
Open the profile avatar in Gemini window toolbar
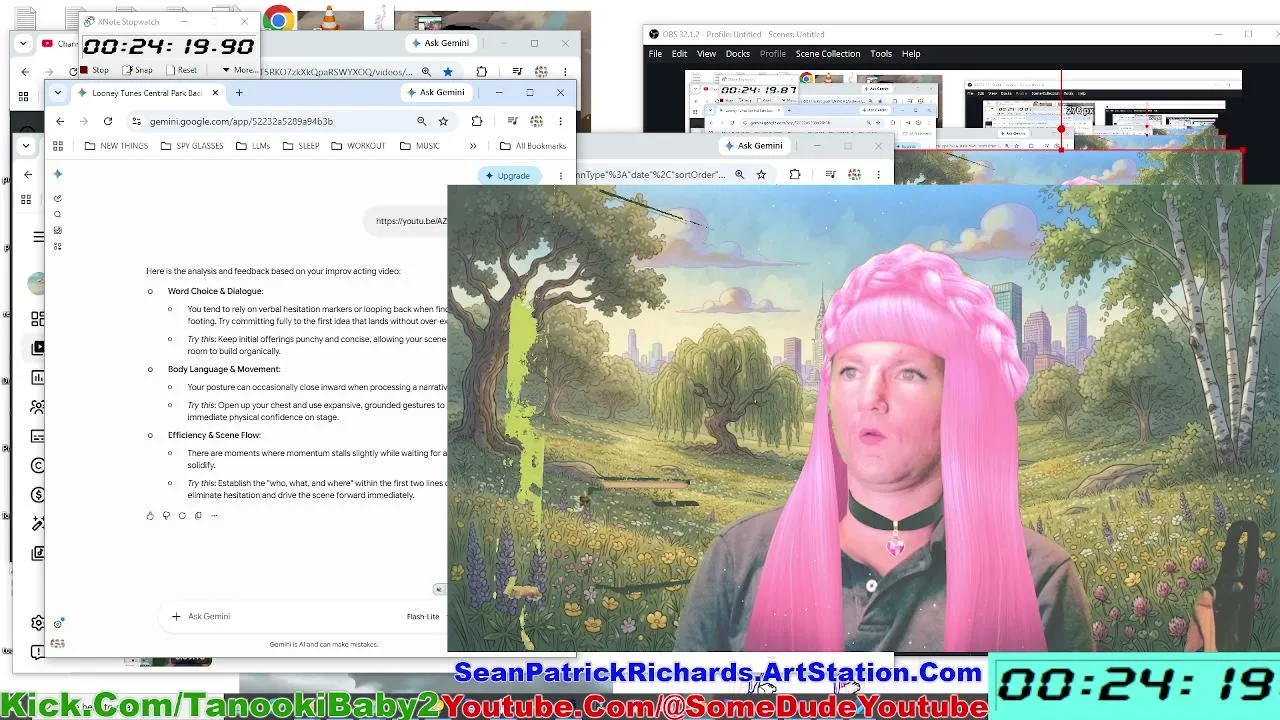point(537,121)
